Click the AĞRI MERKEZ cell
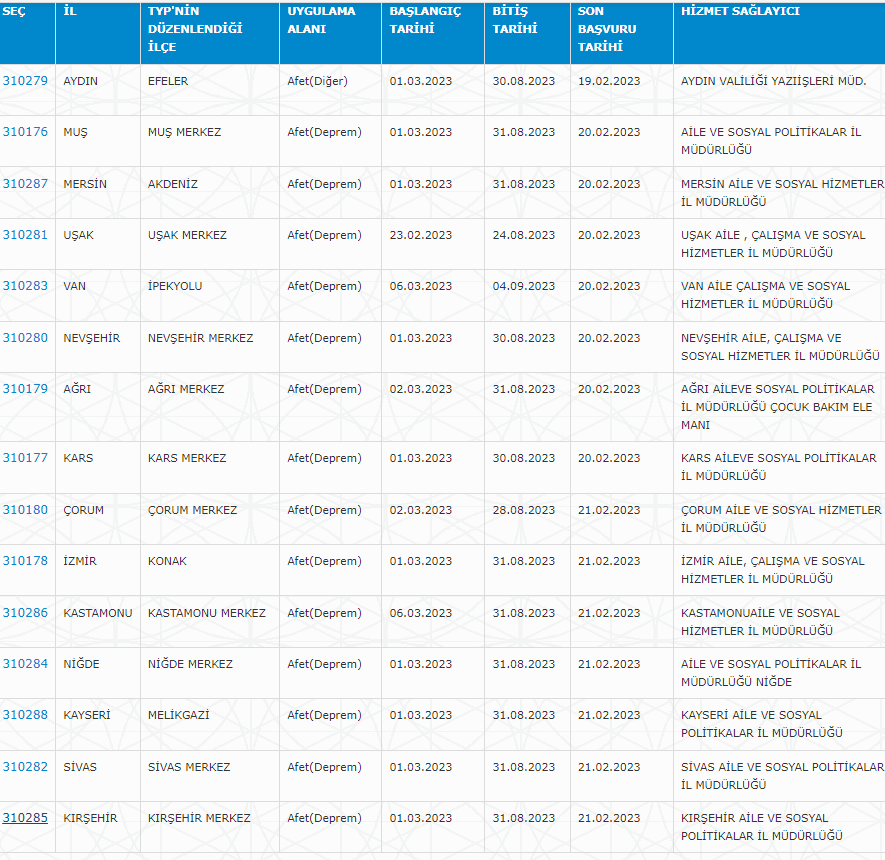 [209, 407]
